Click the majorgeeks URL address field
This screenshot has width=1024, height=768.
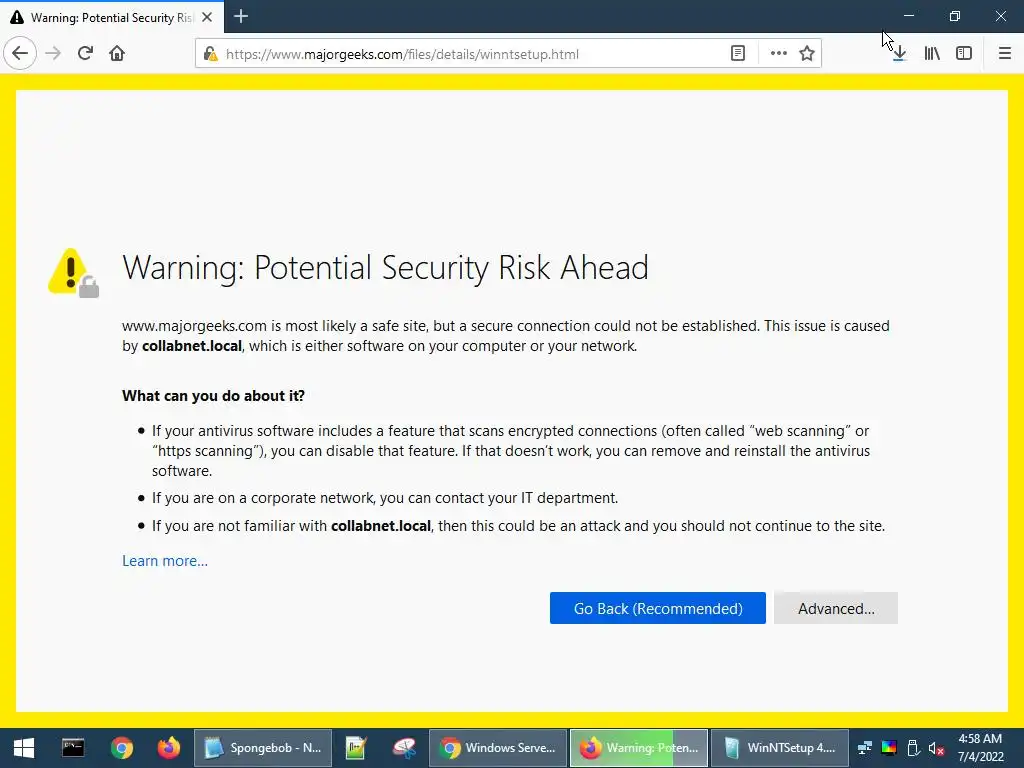tap(470, 54)
